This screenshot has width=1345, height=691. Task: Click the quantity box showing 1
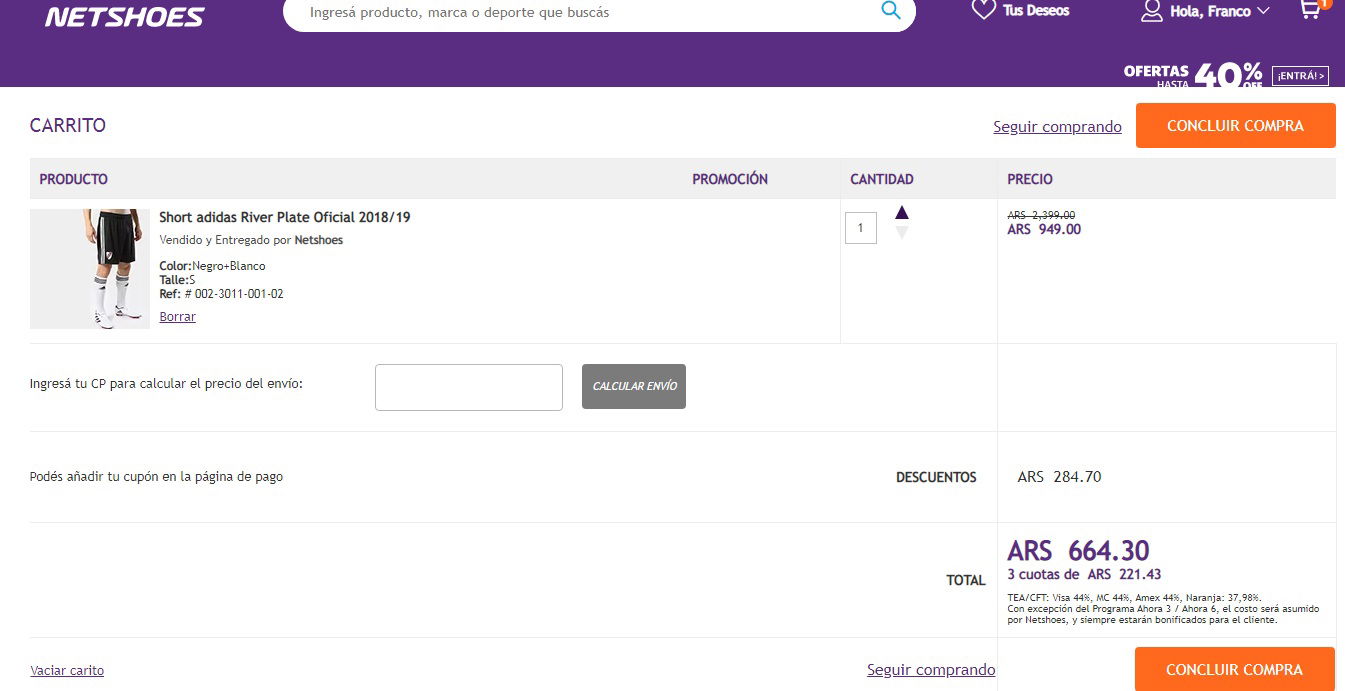[861, 228]
